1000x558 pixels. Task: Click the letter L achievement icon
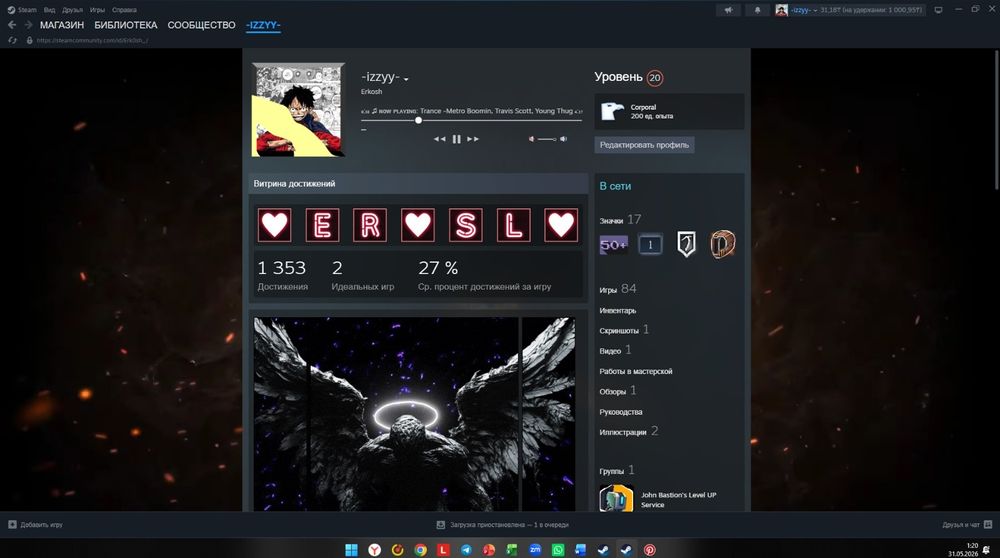[x=513, y=225]
